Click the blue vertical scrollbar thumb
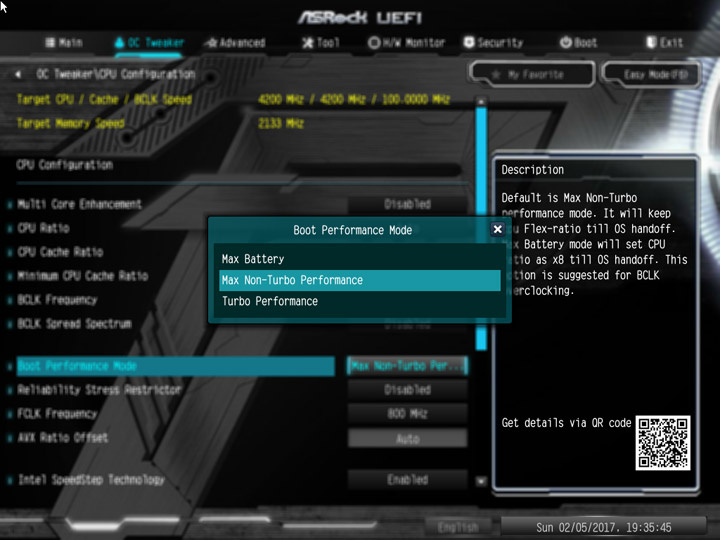 pyautogui.click(x=481, y=229)
